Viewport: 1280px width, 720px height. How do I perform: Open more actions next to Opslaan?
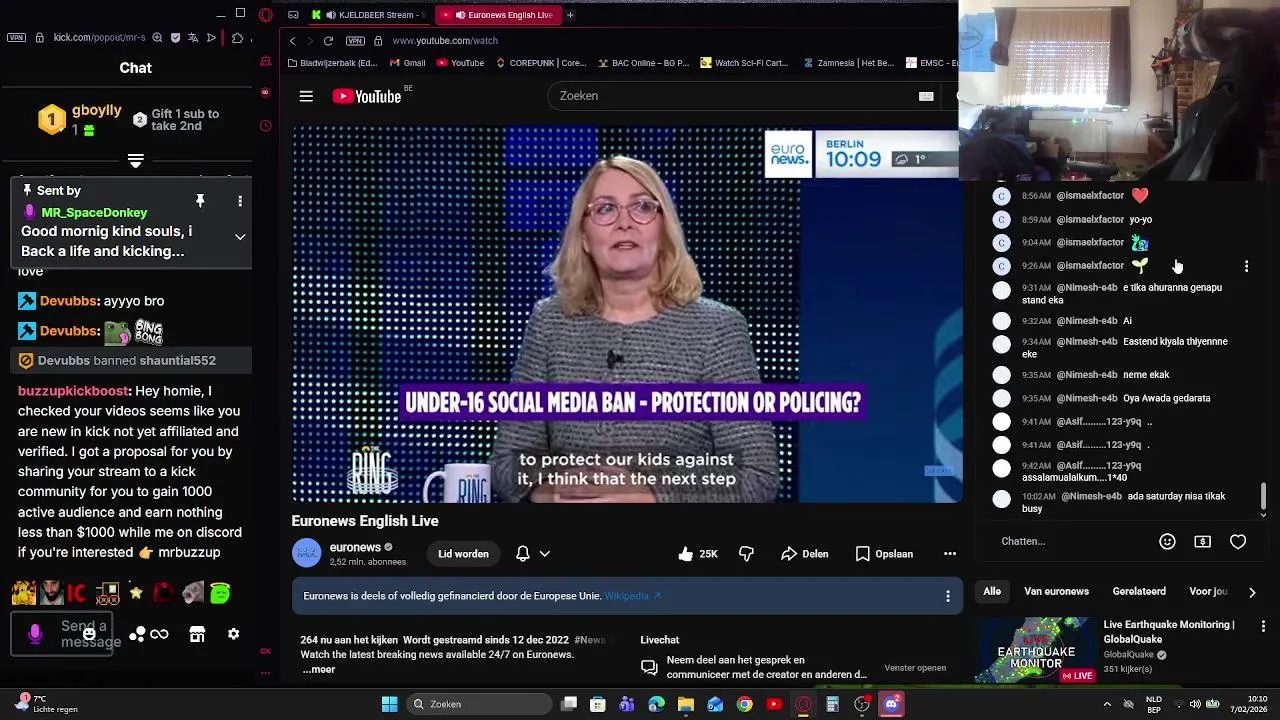pos(950,554)
